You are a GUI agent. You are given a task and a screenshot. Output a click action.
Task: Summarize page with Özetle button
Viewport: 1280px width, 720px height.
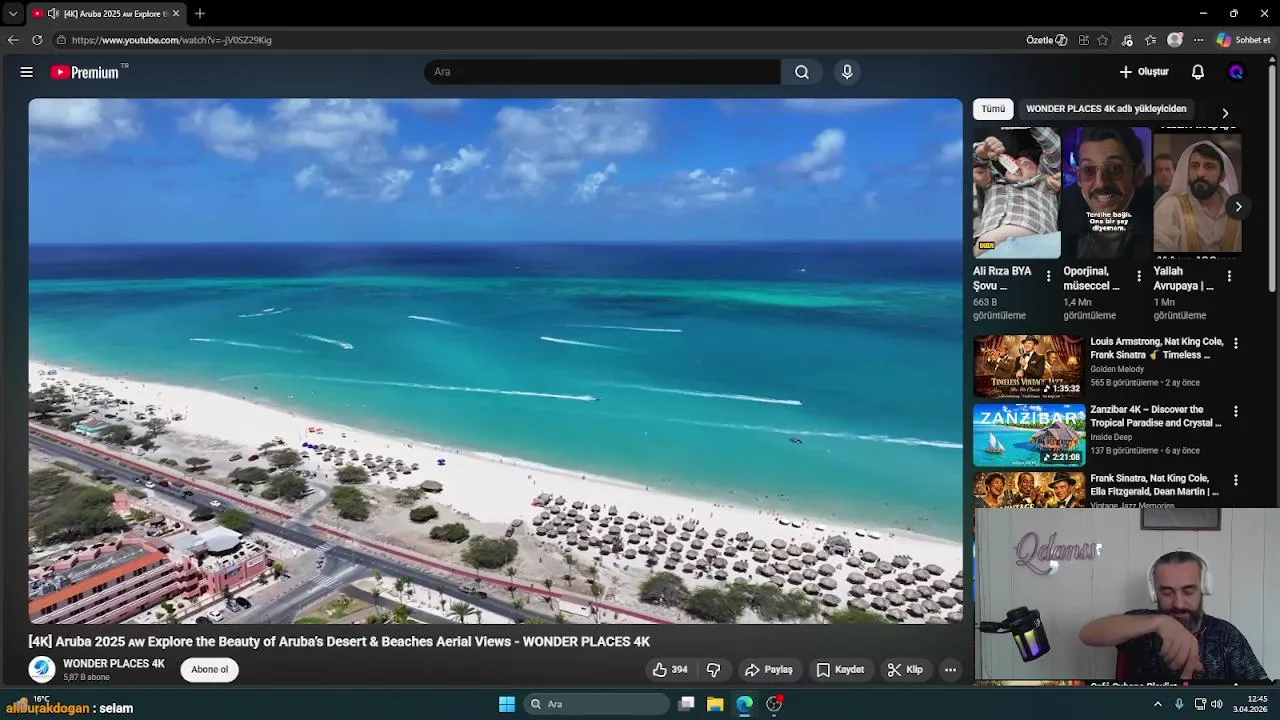pos(1047,40)
